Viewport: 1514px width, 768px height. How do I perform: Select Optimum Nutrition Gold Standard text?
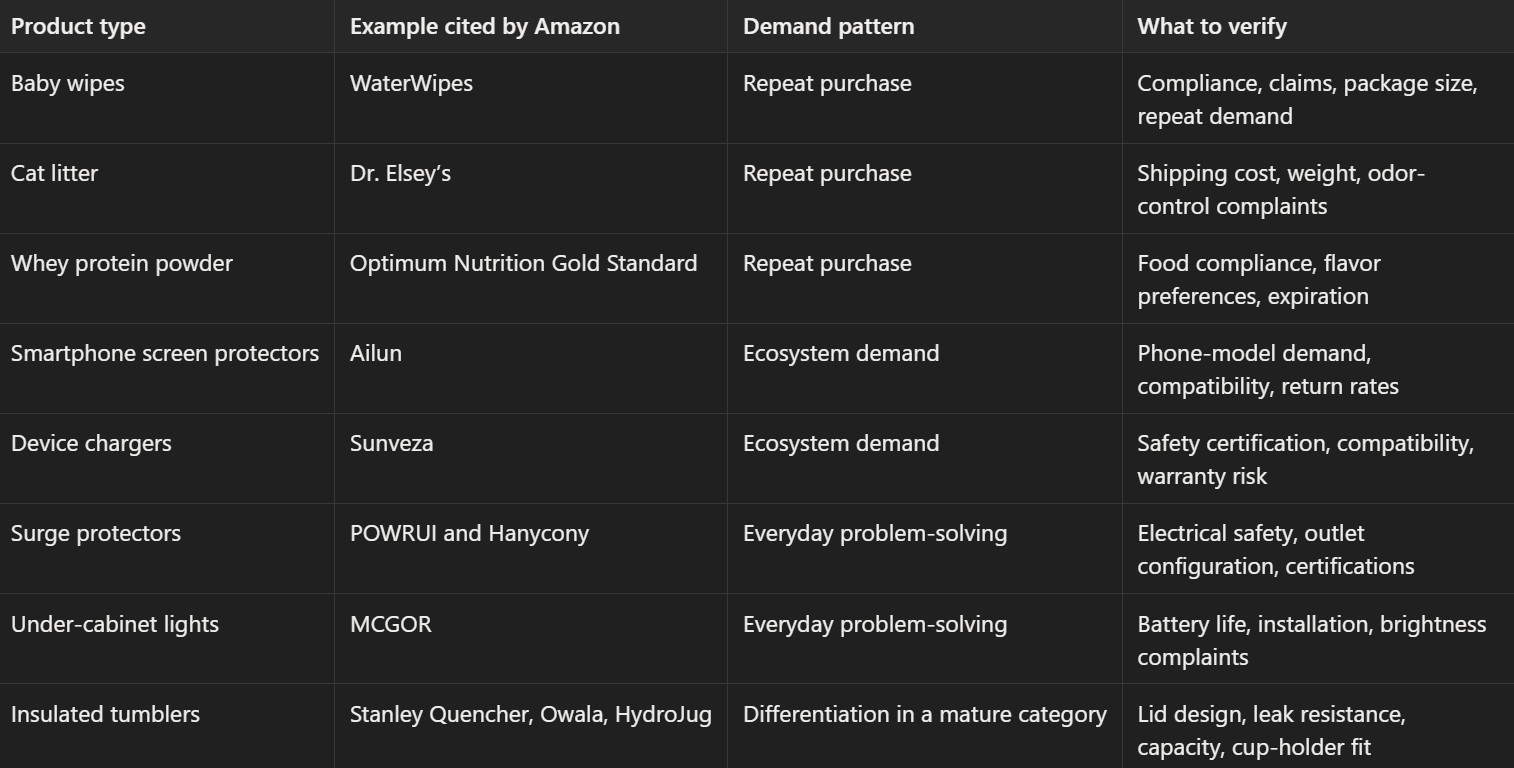click(523, 263)
